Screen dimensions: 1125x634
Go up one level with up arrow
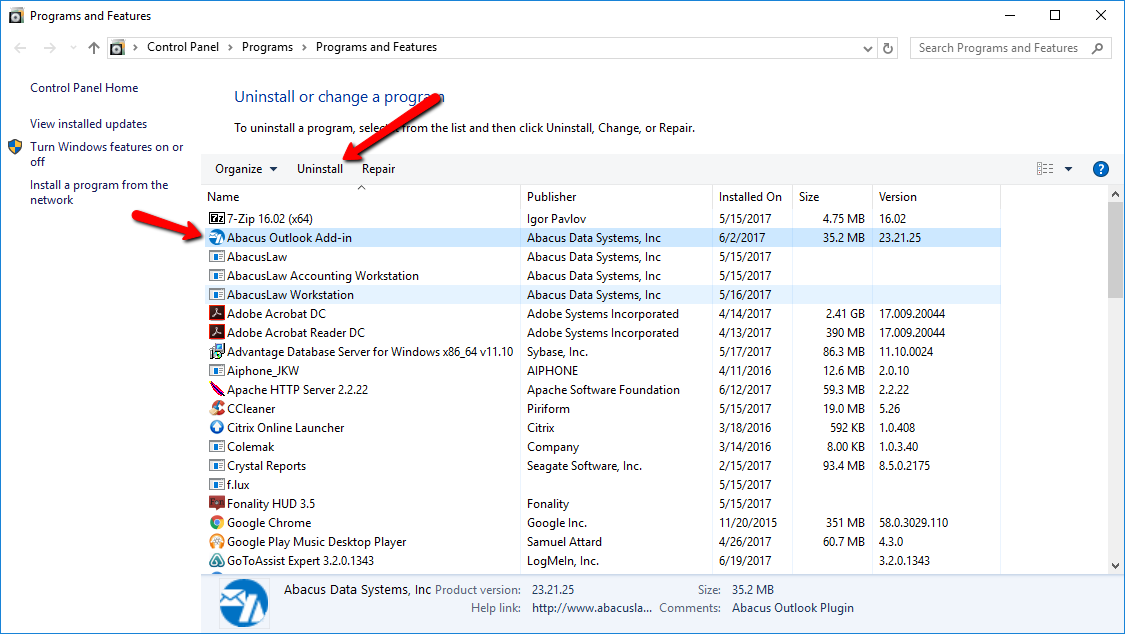click(x=94, y=48)
